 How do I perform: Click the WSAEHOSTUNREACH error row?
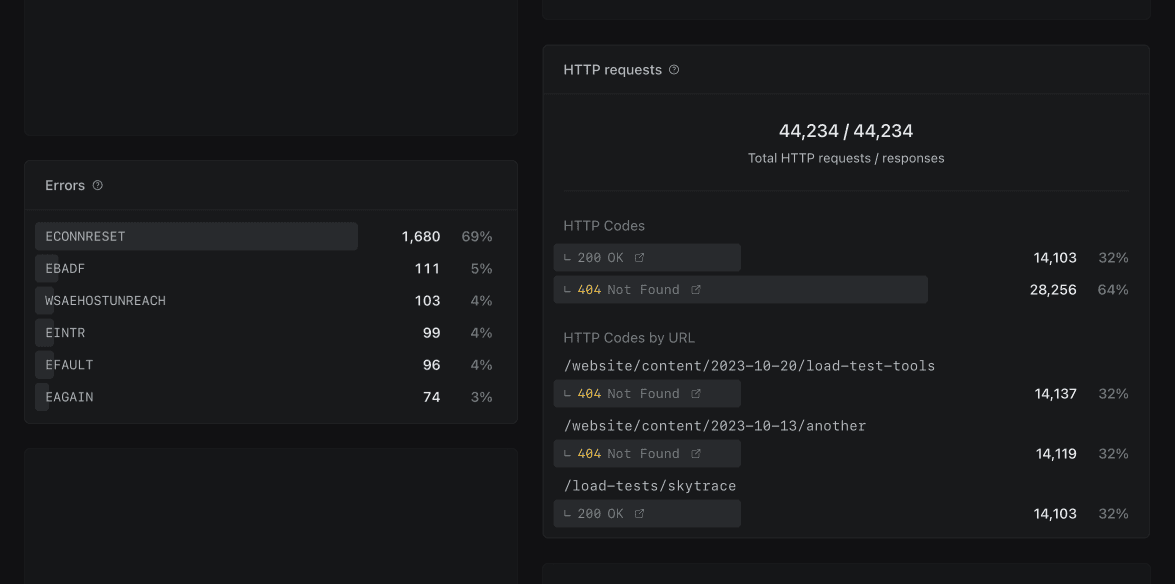coord(150,300)
